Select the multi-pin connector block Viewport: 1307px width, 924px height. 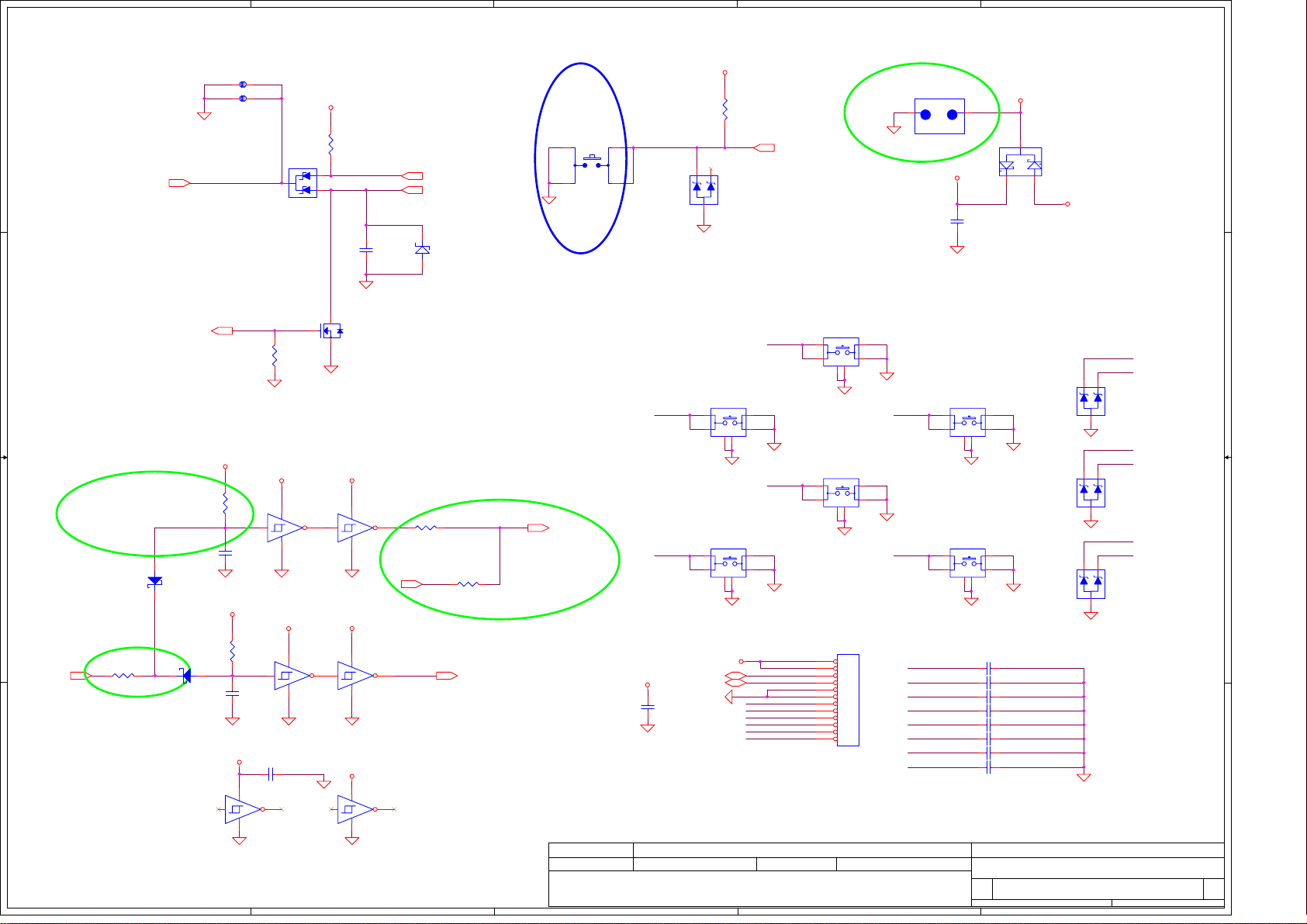point(848,701)
